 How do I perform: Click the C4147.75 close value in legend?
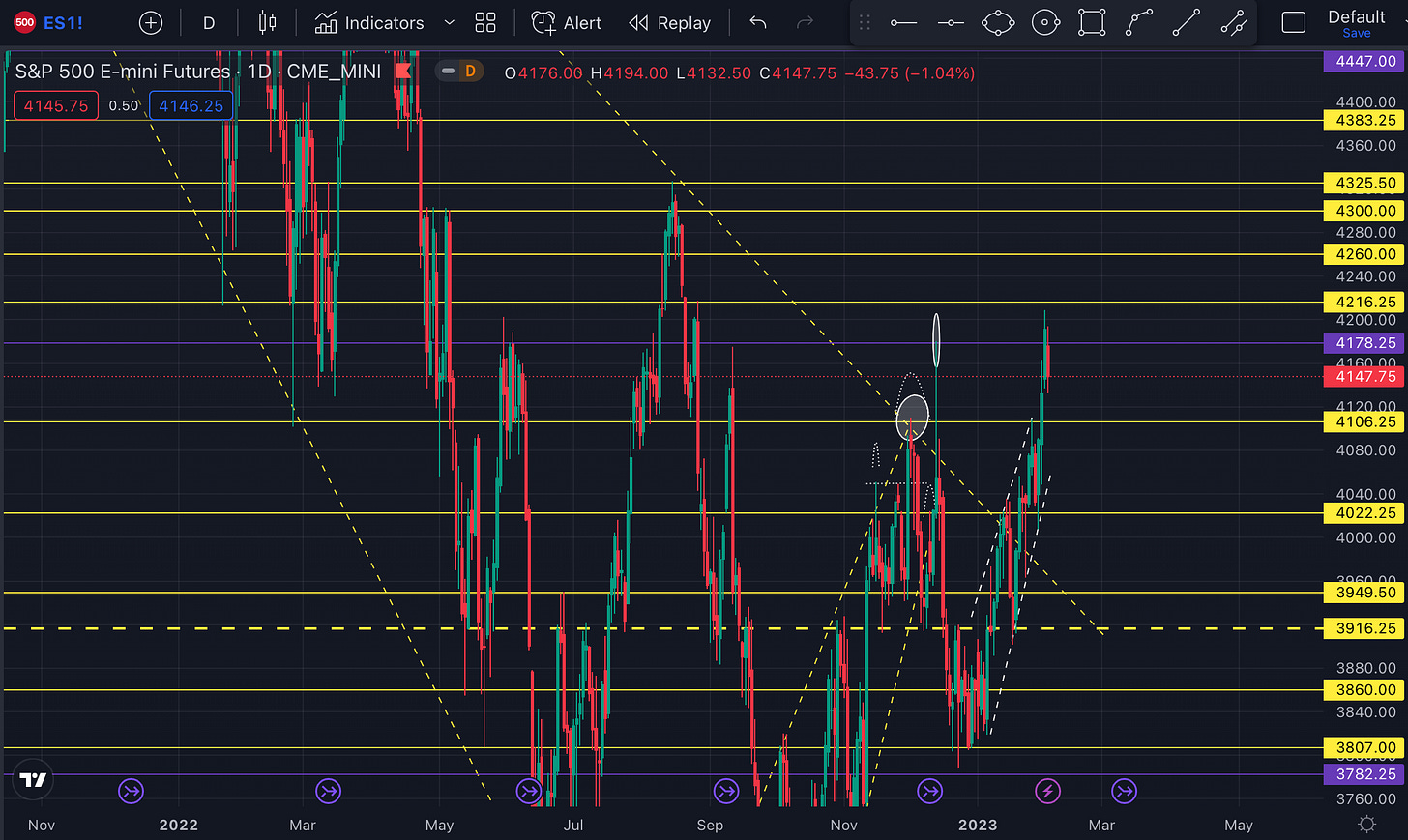click(798, 73)
